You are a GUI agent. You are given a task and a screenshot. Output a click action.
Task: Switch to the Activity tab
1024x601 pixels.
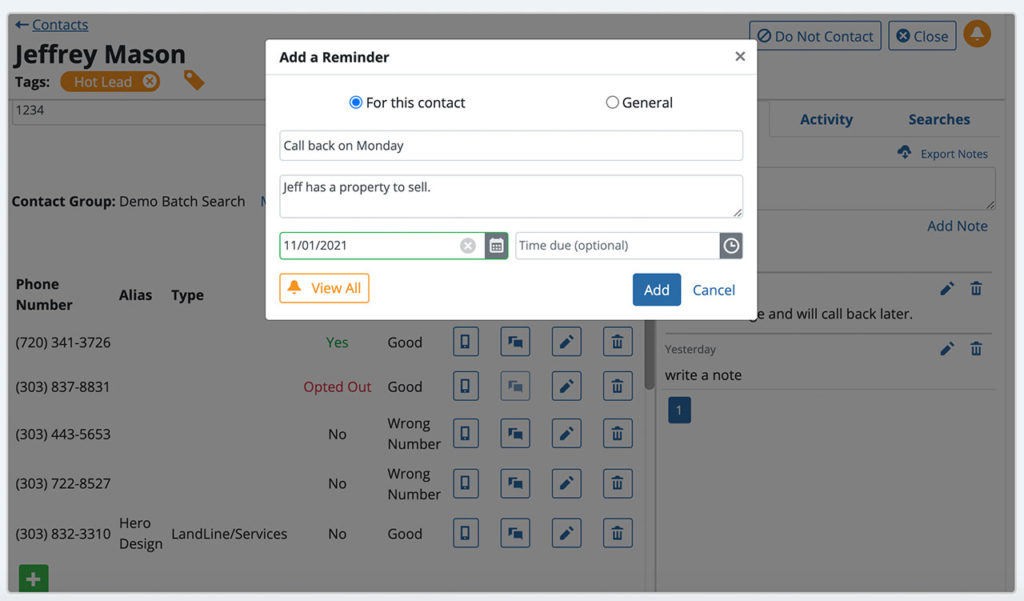(826, 119)
